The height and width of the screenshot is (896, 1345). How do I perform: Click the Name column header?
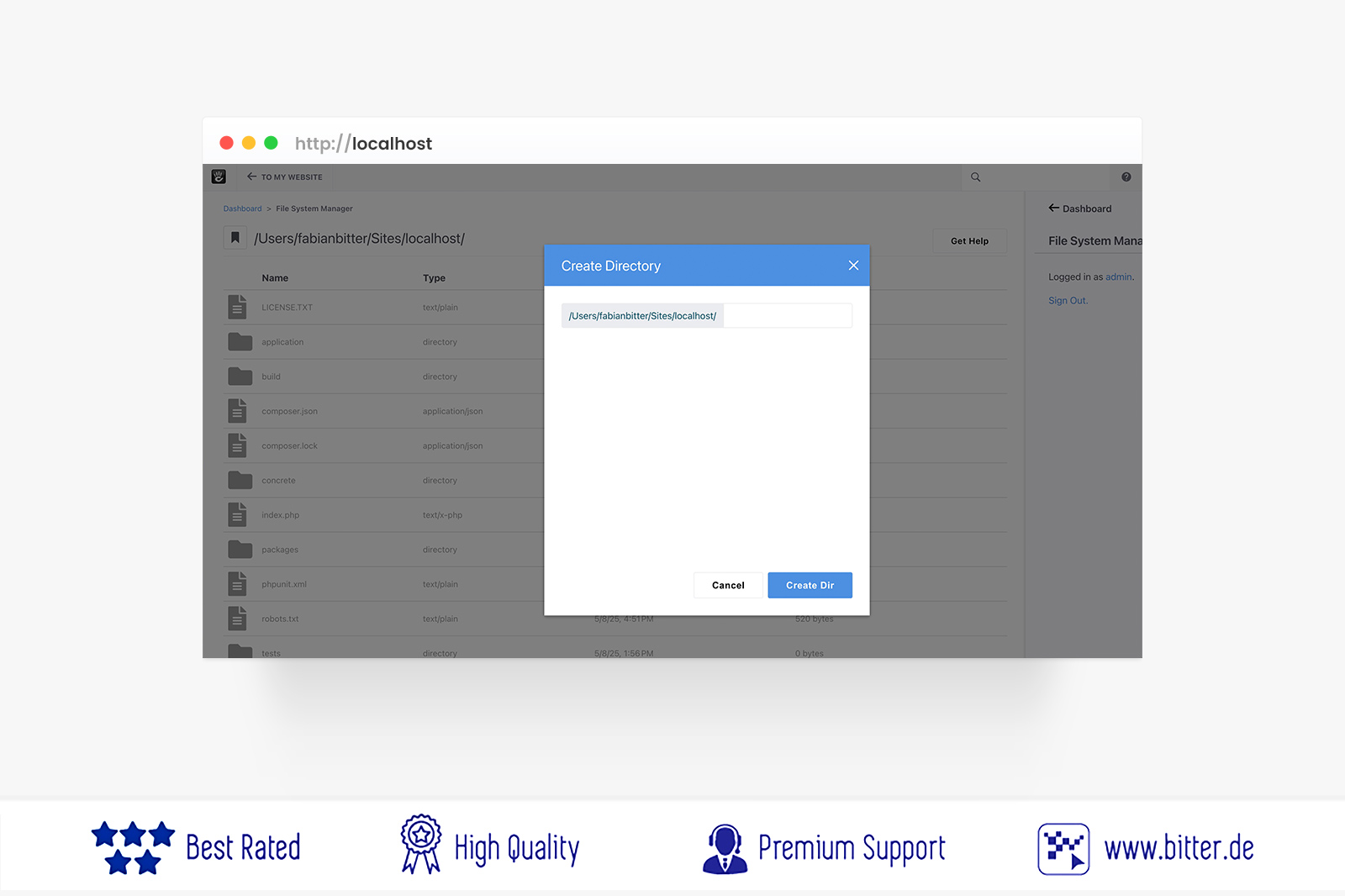pos(275,278)
